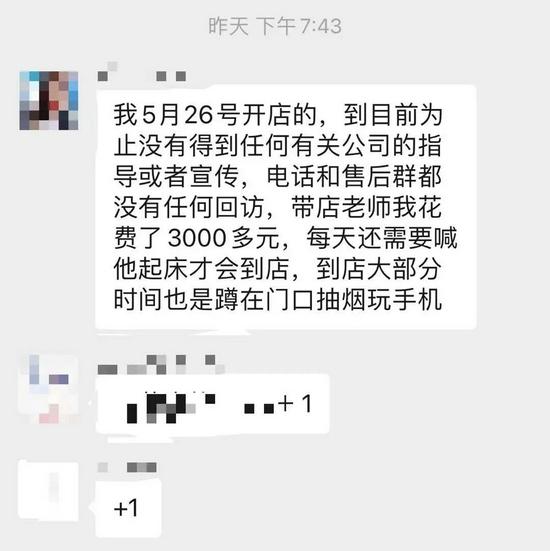Viewport: 550px width, 551px height.
Task: Tap the phrase 导或者宣传
Action: (176, 176)
